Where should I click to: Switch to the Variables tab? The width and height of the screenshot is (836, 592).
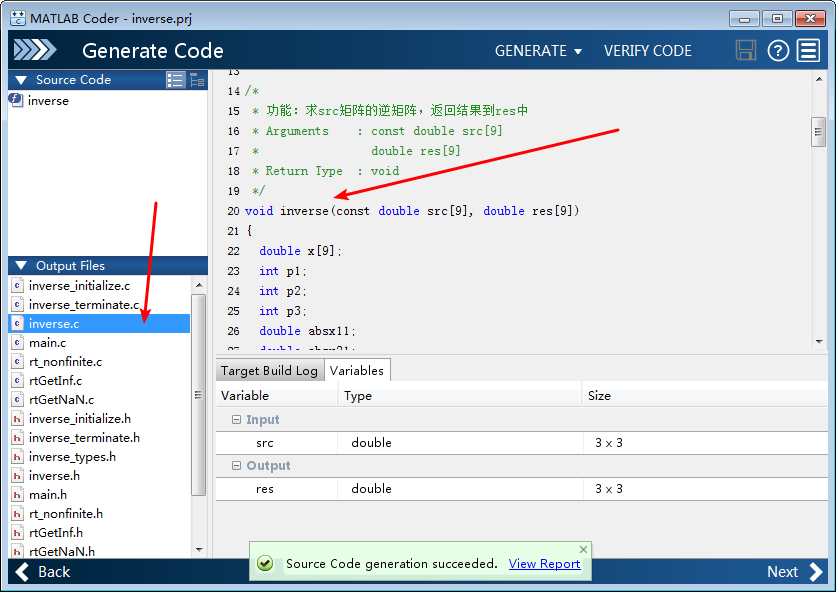coord(357,370)
